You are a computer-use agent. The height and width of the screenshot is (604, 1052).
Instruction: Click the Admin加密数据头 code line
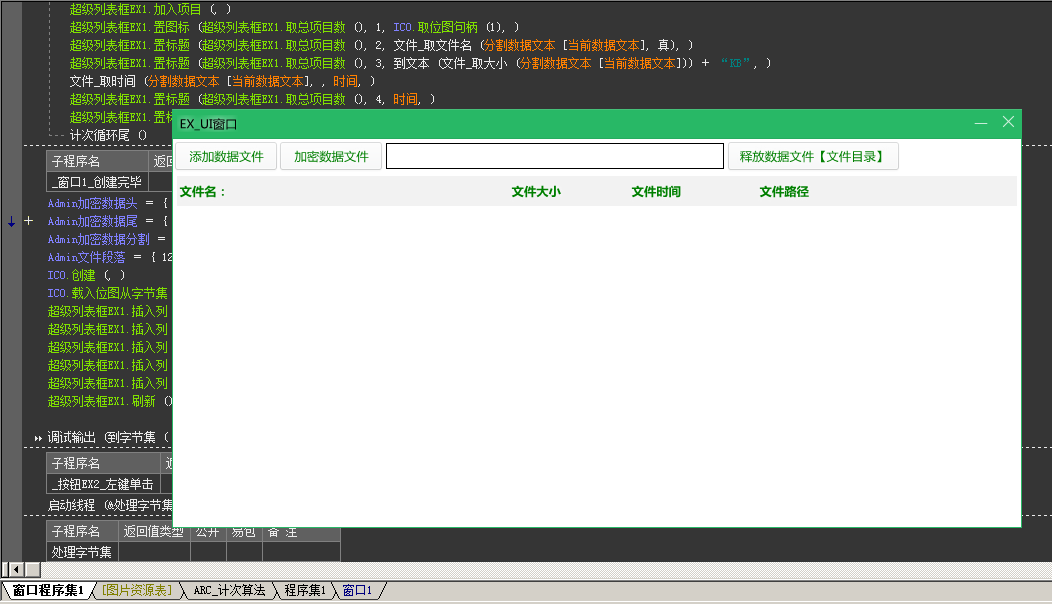coord(107,203)
